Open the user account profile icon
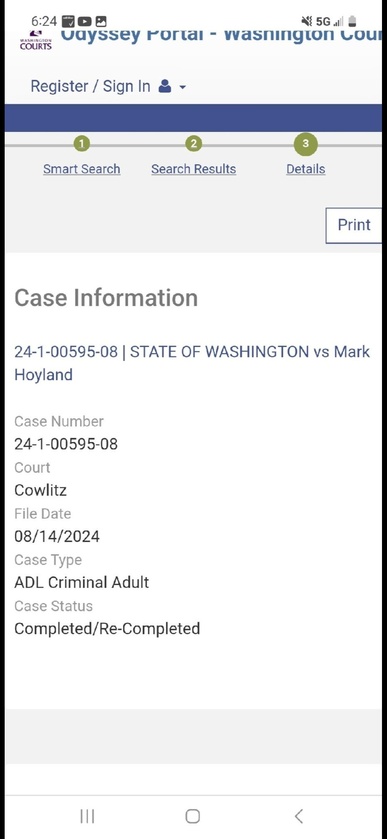387x839 pixels. (165, 86)
